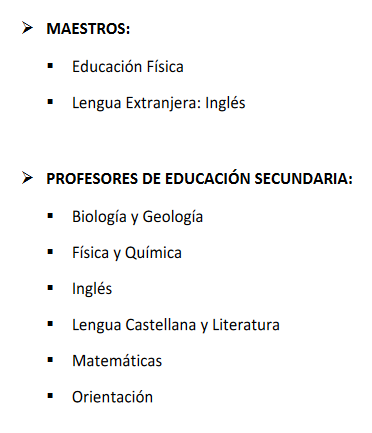Viewport: 372px width, 433px height.
Task: Click the arrow bullet before MAESTROS
Action: [x=27, y=28]
